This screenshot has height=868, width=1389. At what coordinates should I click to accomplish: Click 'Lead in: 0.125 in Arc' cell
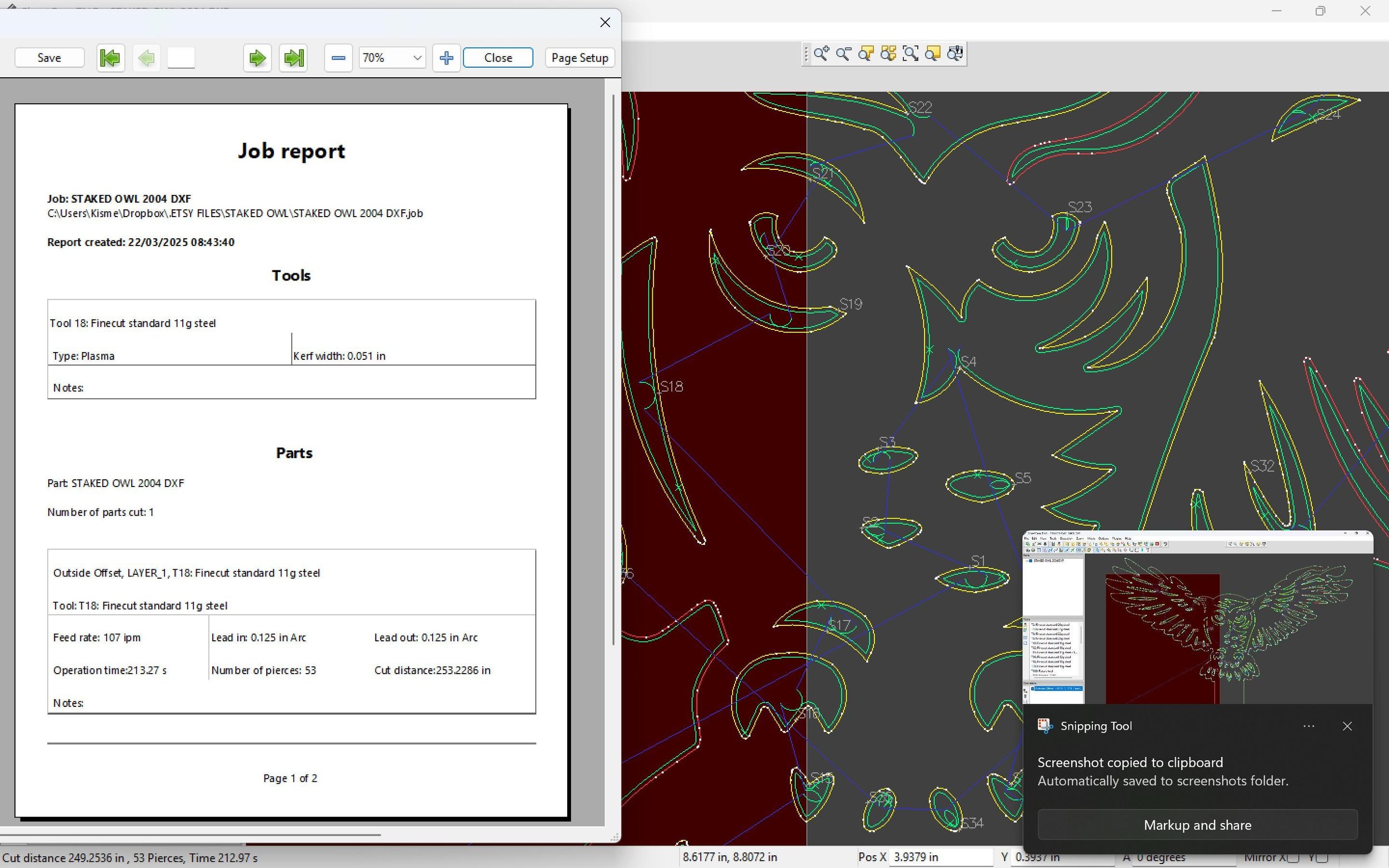tap(258, 637)
